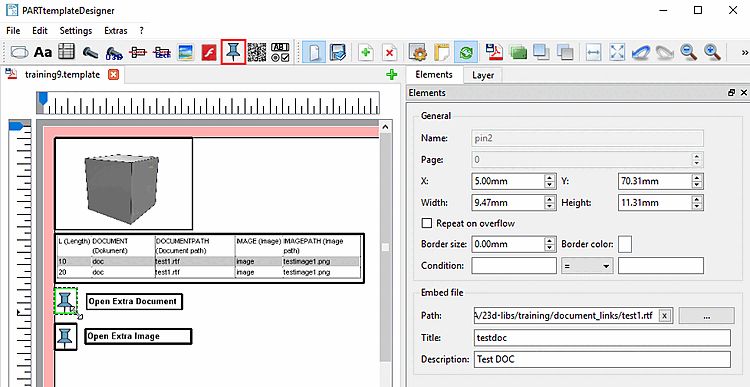Switch to the Layer tab
This screenshot has height=387, width=750.
[x=483, y=76]
